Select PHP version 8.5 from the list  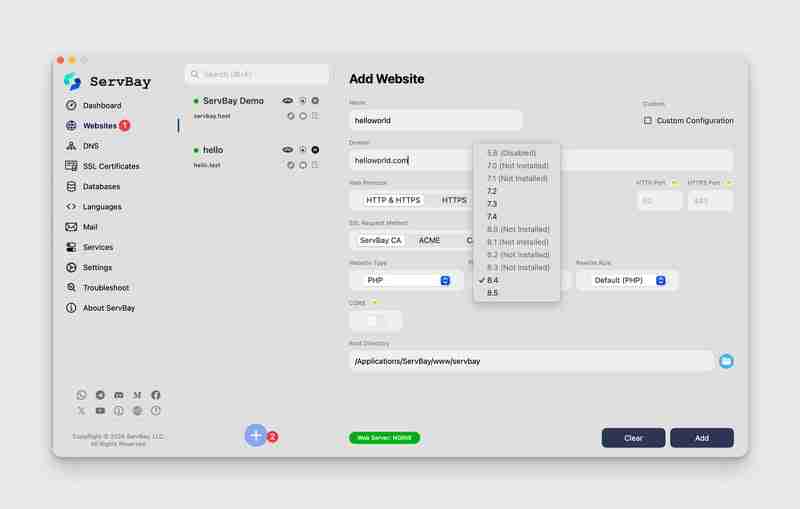492,293
